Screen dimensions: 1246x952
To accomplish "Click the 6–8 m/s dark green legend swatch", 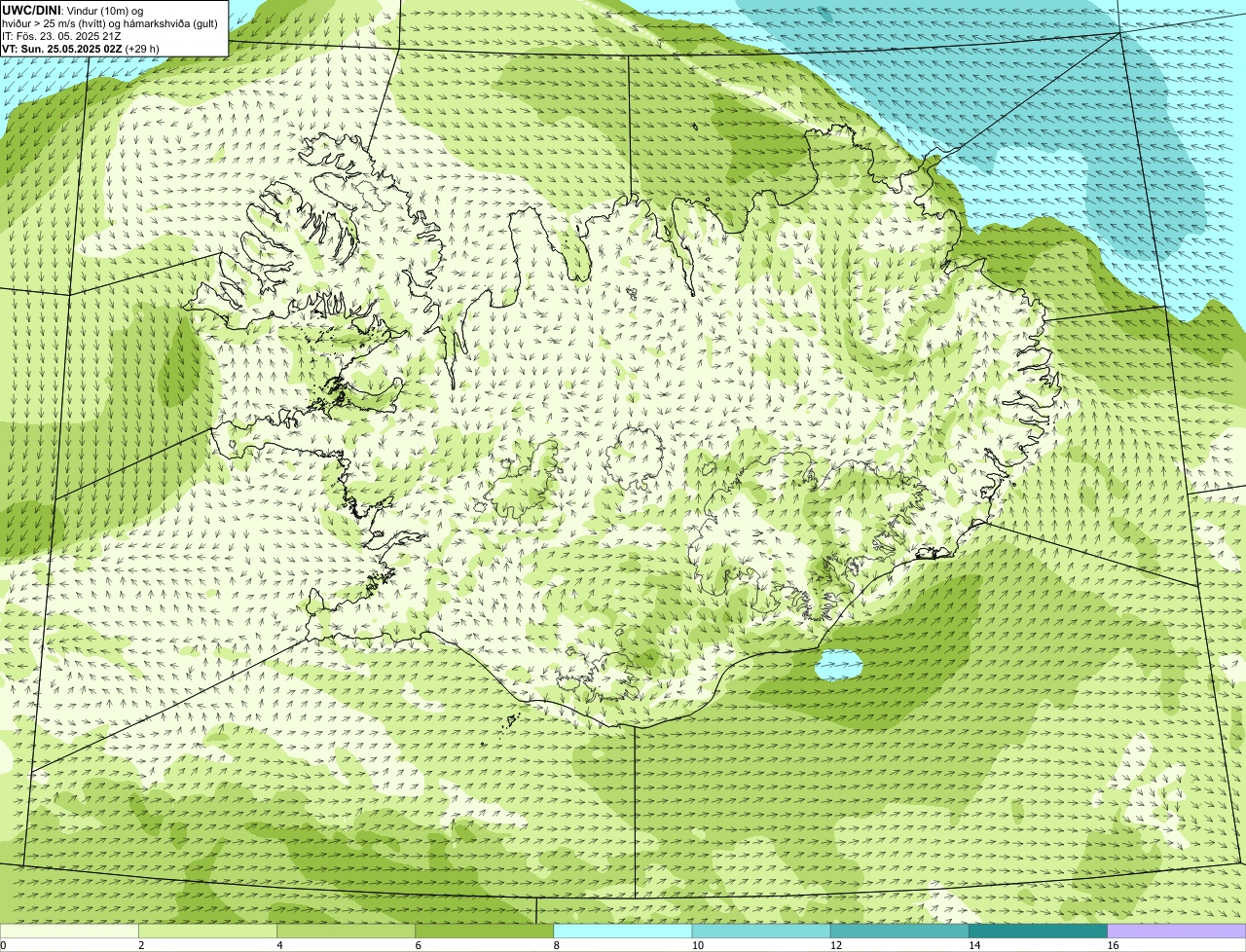I will click(485, 932).
